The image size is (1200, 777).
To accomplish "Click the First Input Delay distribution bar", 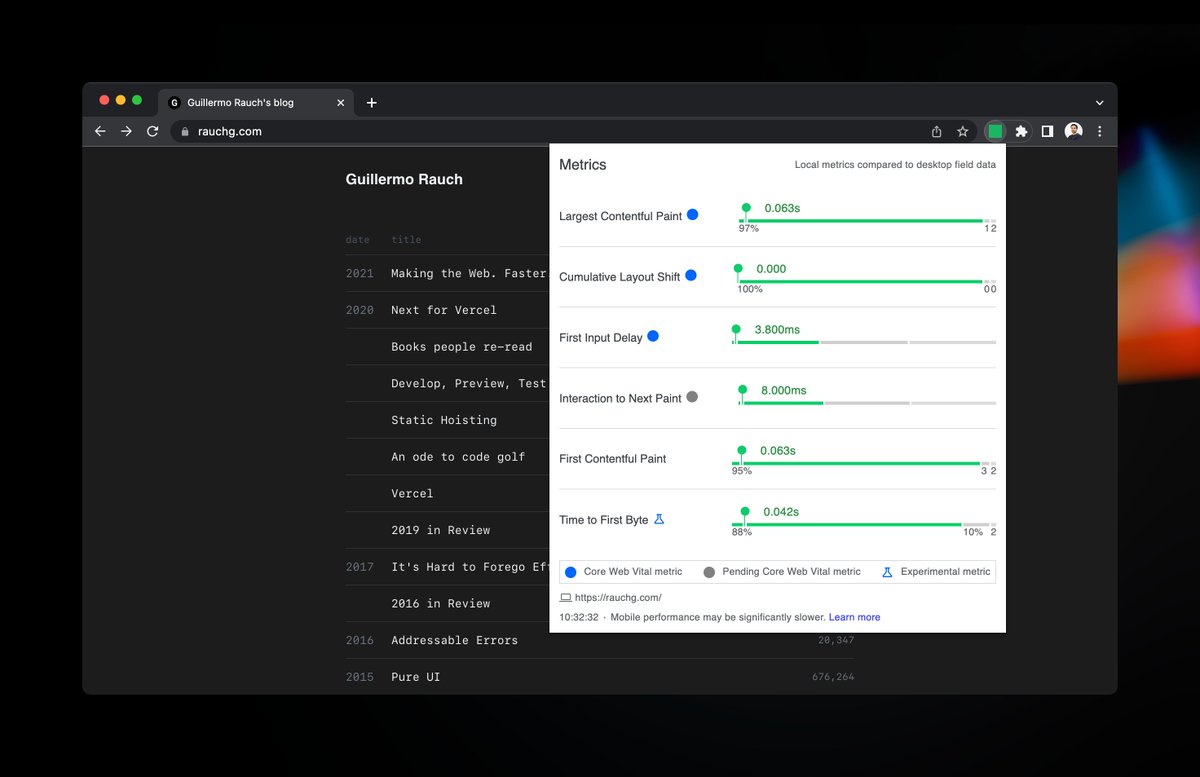I will [x=864, y=342].
